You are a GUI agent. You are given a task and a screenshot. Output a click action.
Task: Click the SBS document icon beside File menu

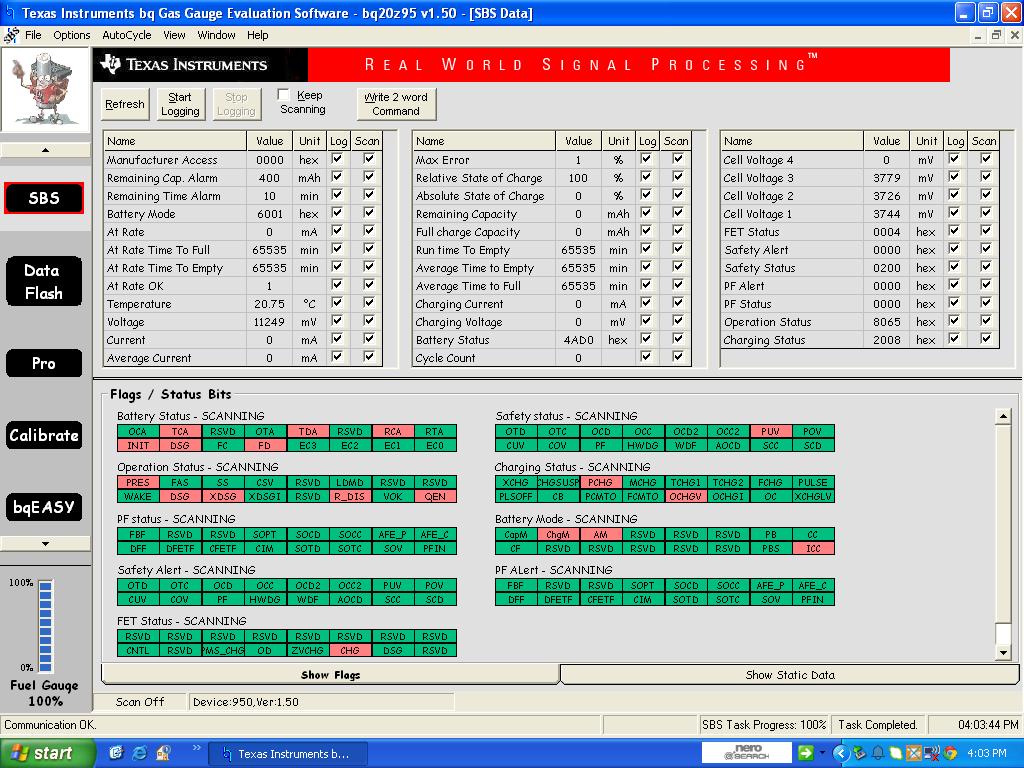11,35
